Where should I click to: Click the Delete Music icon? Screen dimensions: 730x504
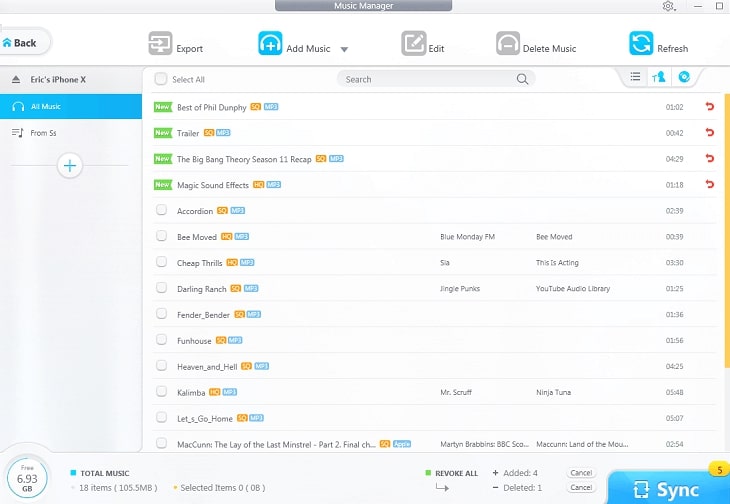click(x=508, y=43)
